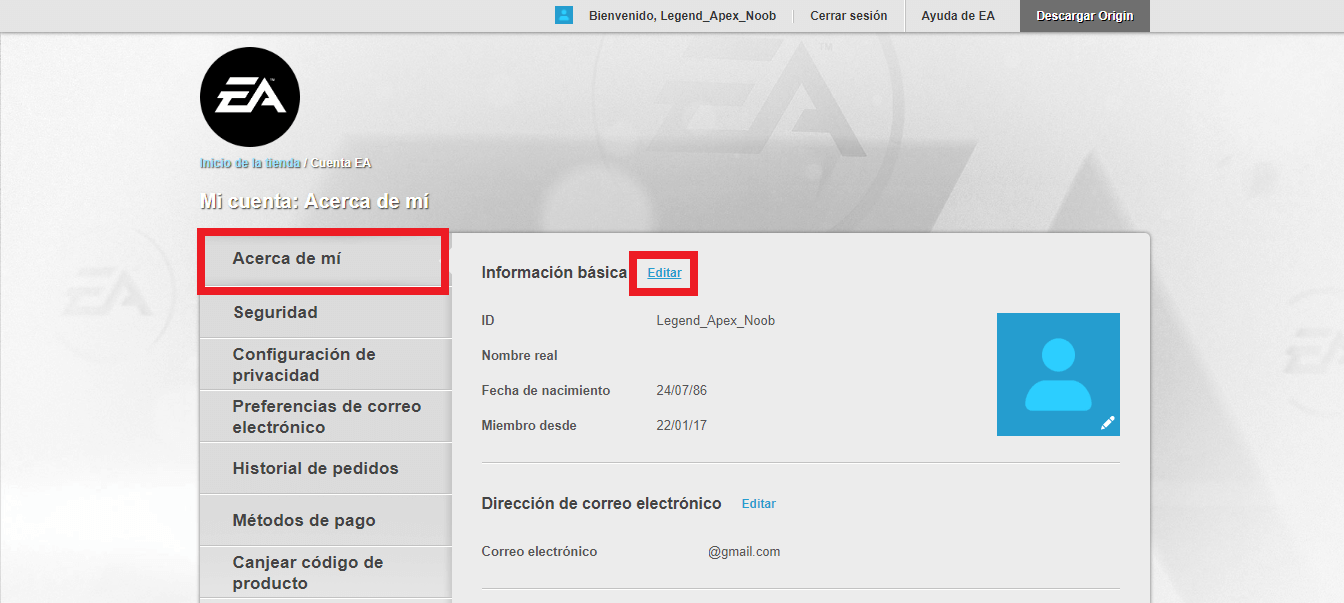
Task: Click the Nombre real label
Action: pyautogui.click(x=519, y=356)
